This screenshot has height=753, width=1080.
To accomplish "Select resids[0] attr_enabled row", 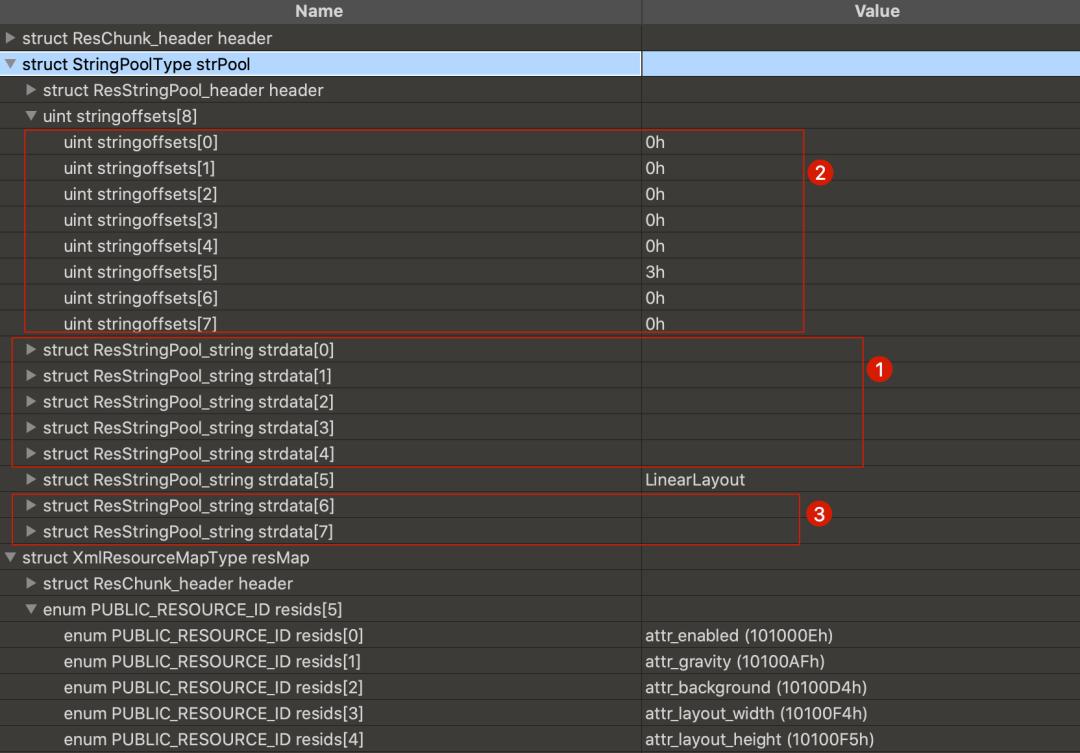I will click(x=213, y=636).
